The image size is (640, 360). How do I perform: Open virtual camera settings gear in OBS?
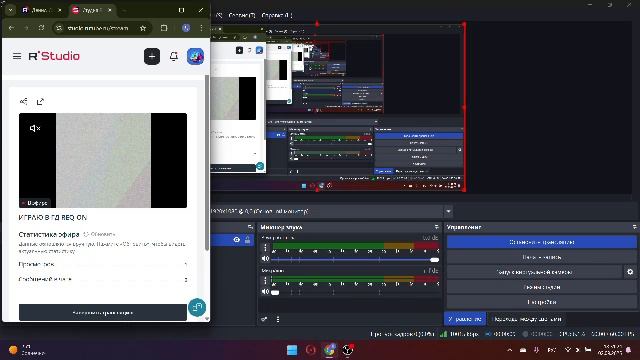pos(630,272)
